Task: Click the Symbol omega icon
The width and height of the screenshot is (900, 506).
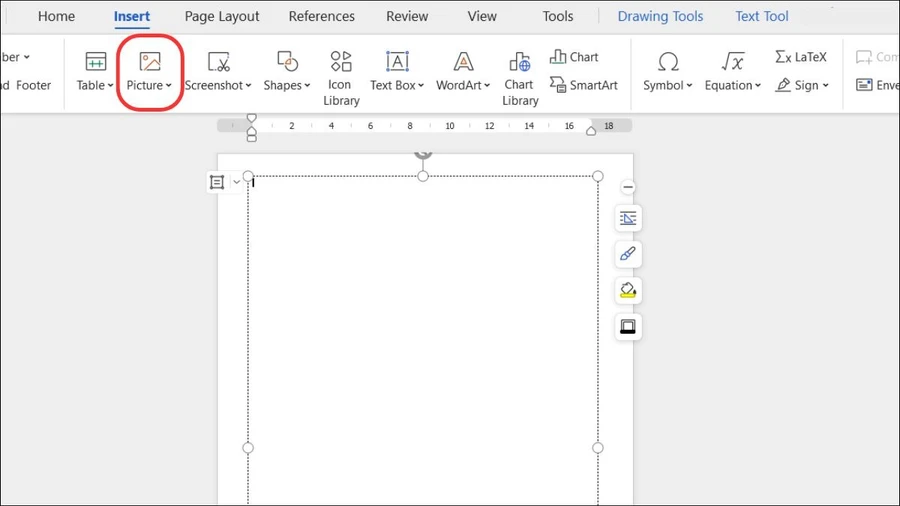Action: [668, 61]
